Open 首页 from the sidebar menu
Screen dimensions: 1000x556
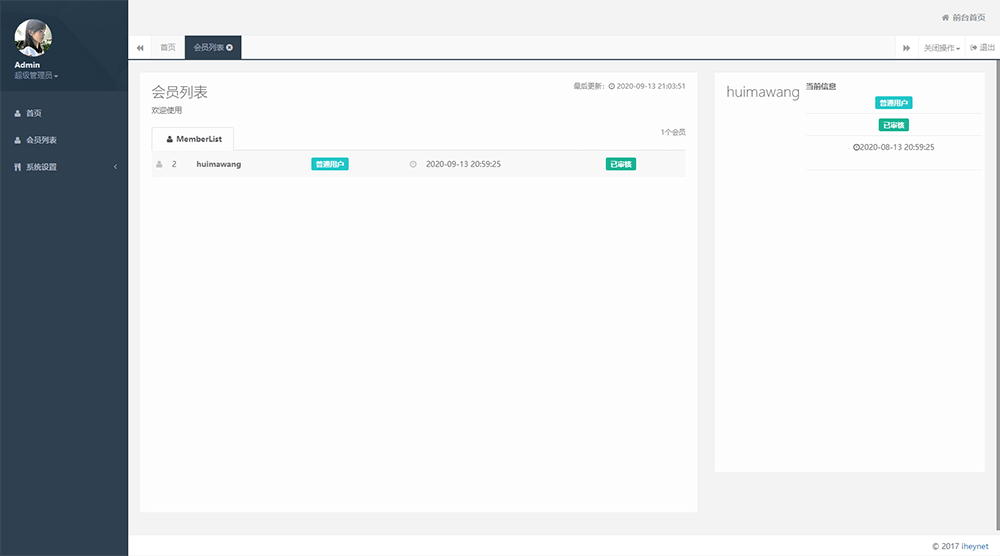34,113
